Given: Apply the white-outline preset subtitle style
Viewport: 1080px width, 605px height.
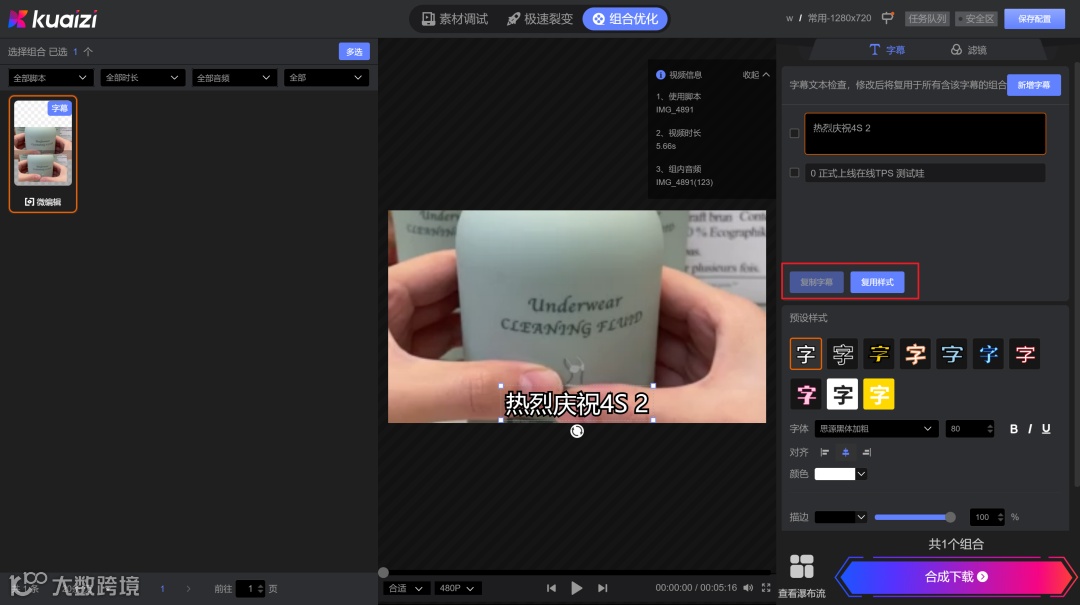Looking at the screenshot, I should click(x=806, y=354).
